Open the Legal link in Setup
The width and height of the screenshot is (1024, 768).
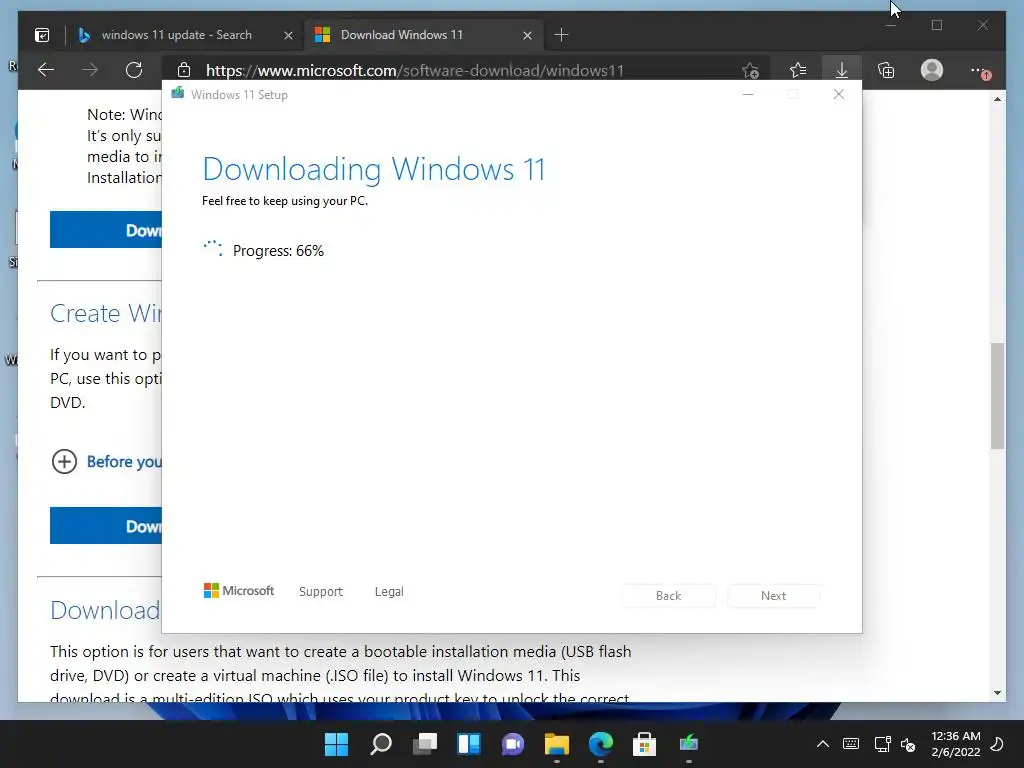click(x=389, y=591)
